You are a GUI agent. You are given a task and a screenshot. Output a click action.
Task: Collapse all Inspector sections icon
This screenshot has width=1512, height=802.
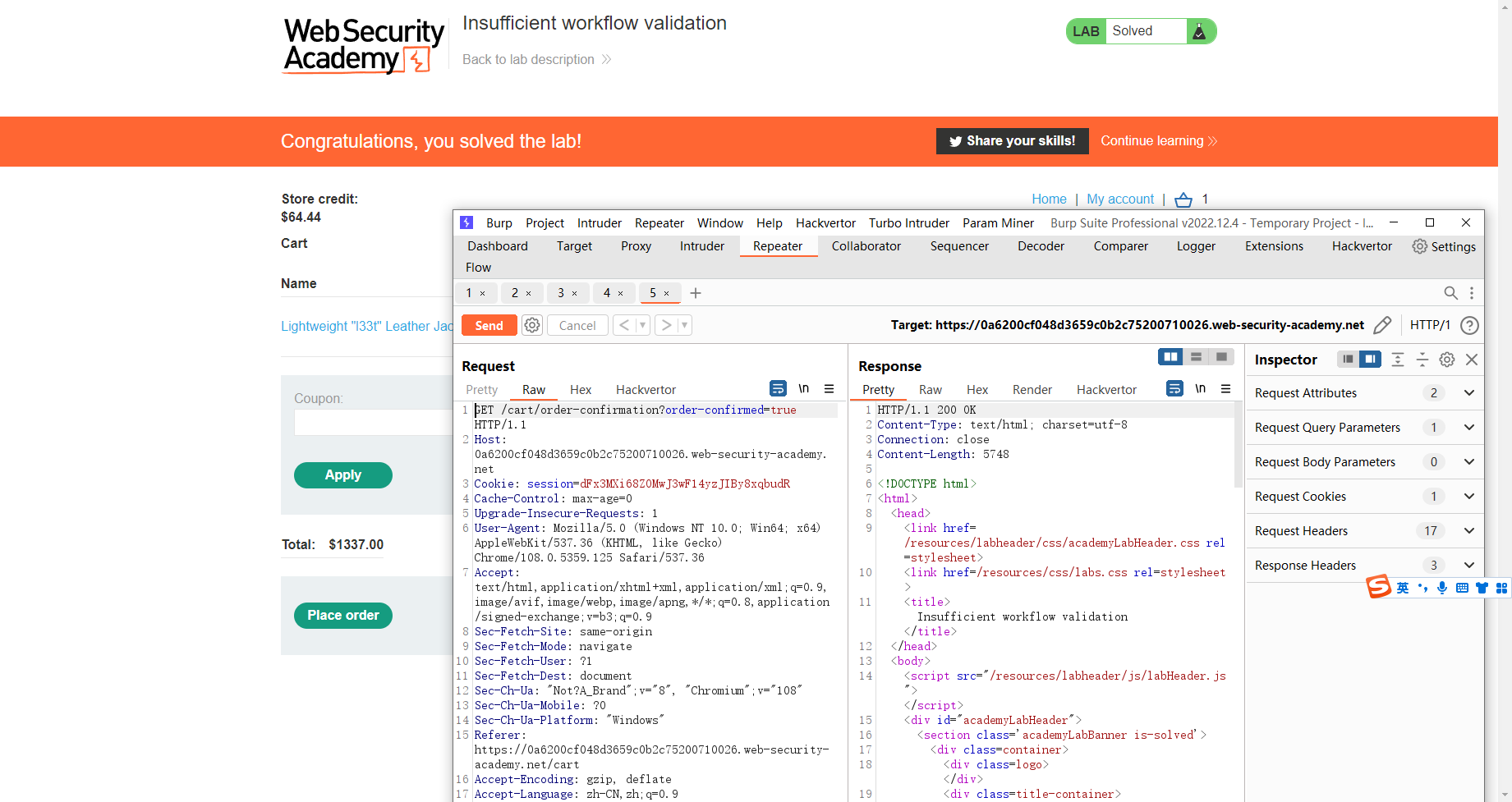point(1422,359)
